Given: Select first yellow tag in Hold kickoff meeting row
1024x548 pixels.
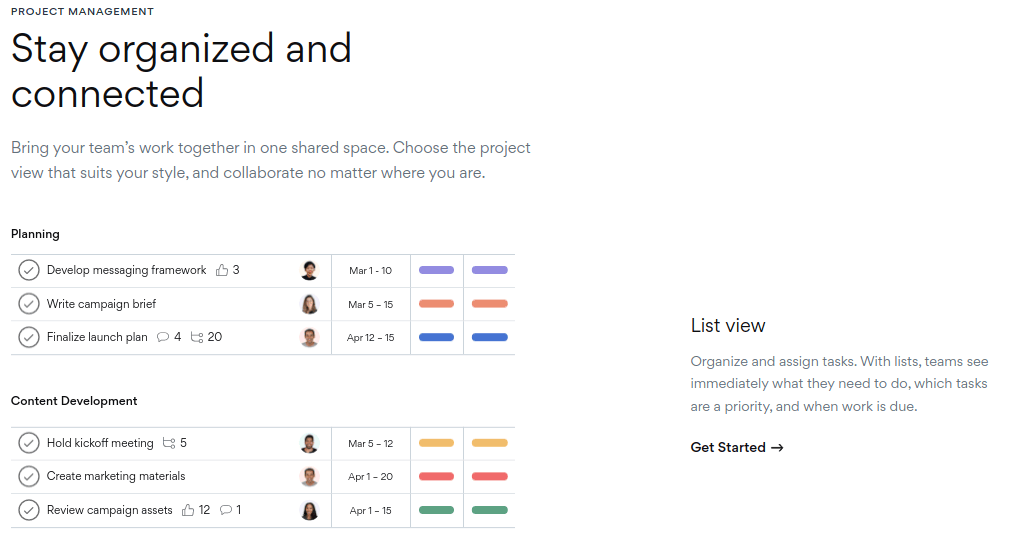Looking at the screenshot, I should pyautogui.click(x=436, y=443).
